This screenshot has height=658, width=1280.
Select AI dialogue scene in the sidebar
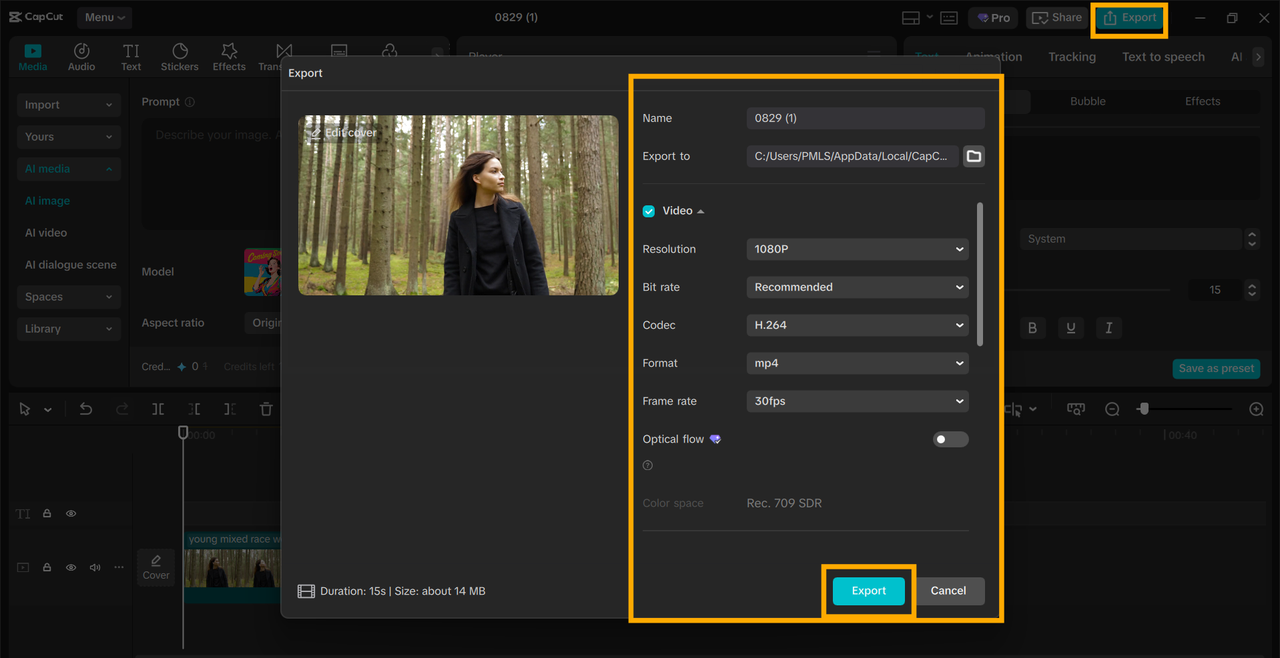click(x=71, y=265)
